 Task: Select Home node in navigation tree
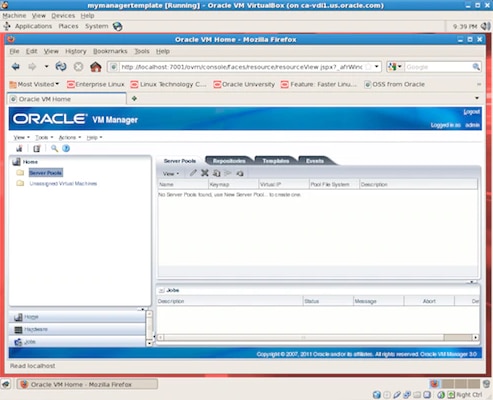coord(30,162)
